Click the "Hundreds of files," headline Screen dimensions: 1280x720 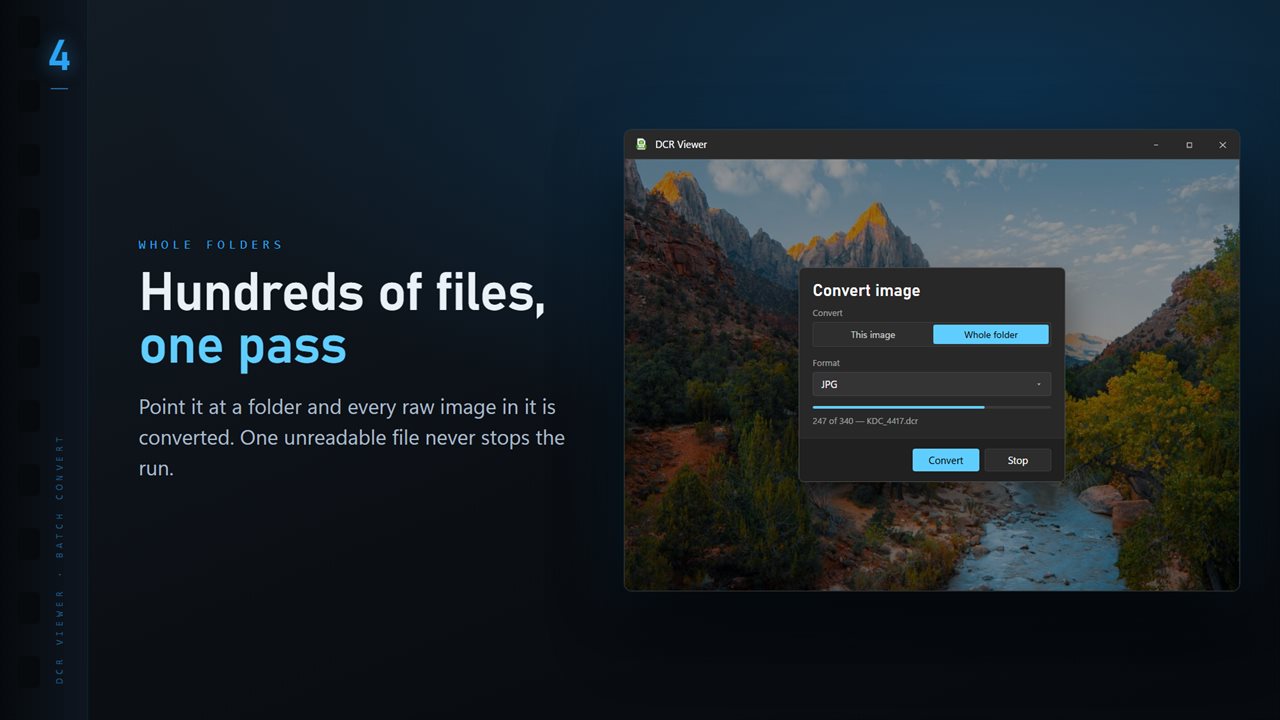[x=343, y=294]
